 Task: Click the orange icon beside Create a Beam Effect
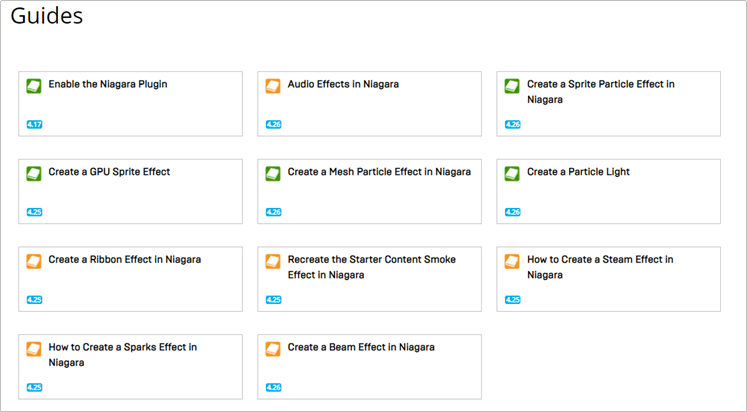pyautogui.click(x=273, y=349)
